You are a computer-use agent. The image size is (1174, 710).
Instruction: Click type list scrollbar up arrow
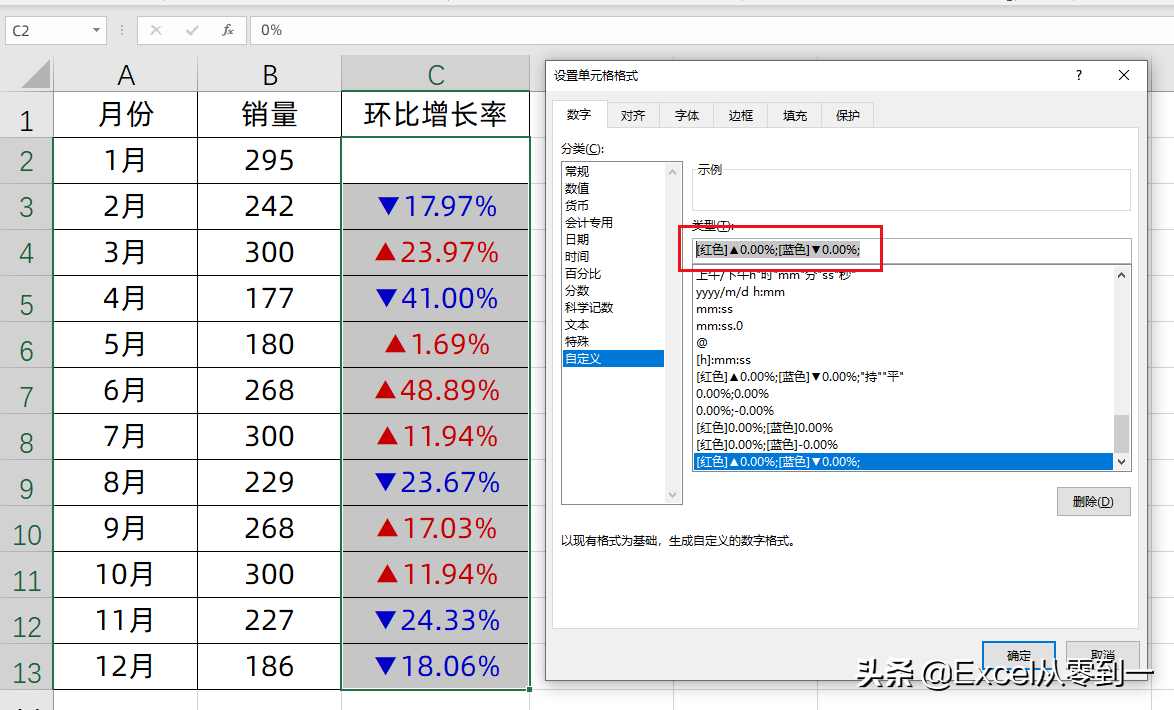(1122, 276)
